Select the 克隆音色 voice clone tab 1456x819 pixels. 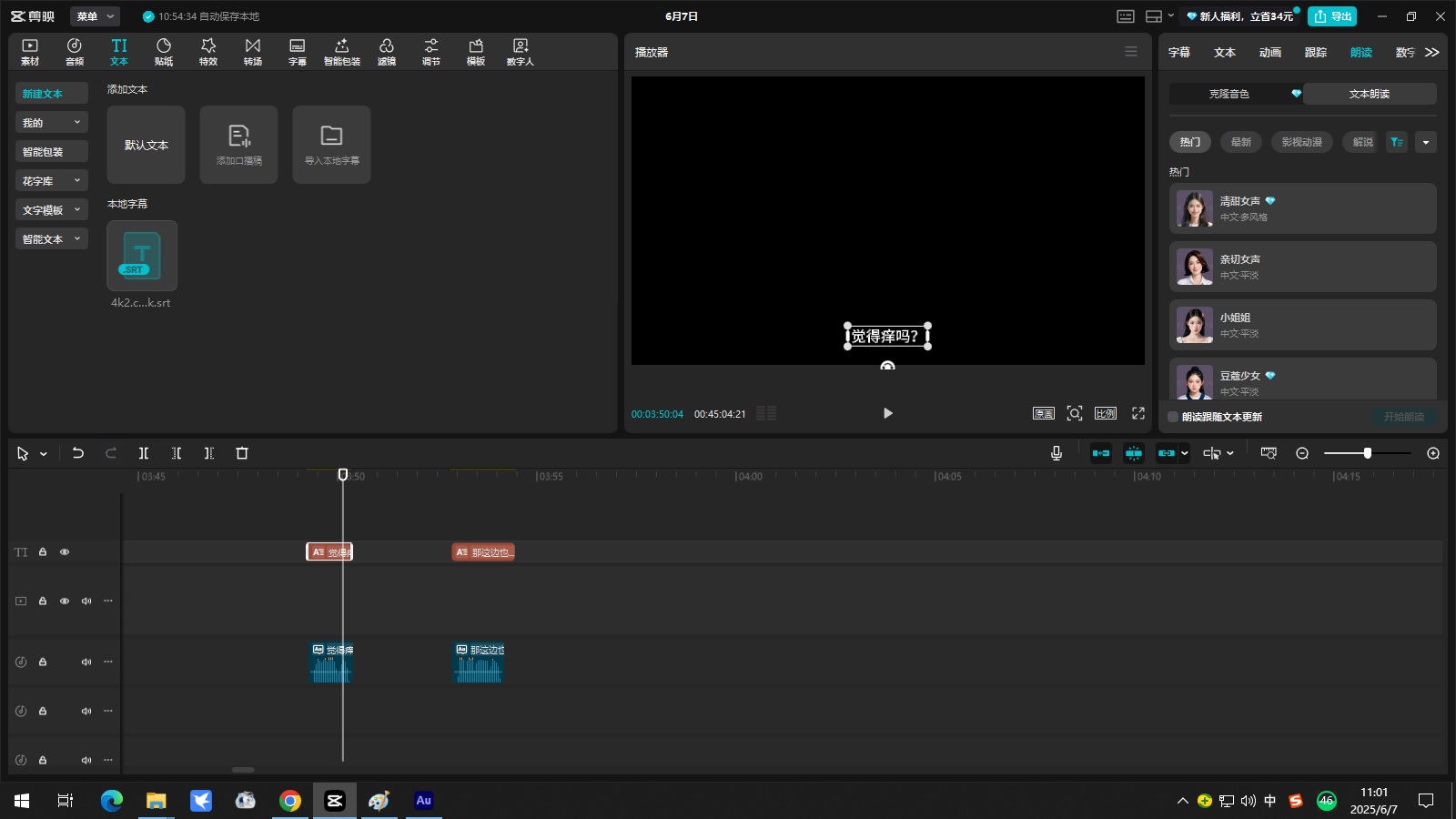[1237, 94]
